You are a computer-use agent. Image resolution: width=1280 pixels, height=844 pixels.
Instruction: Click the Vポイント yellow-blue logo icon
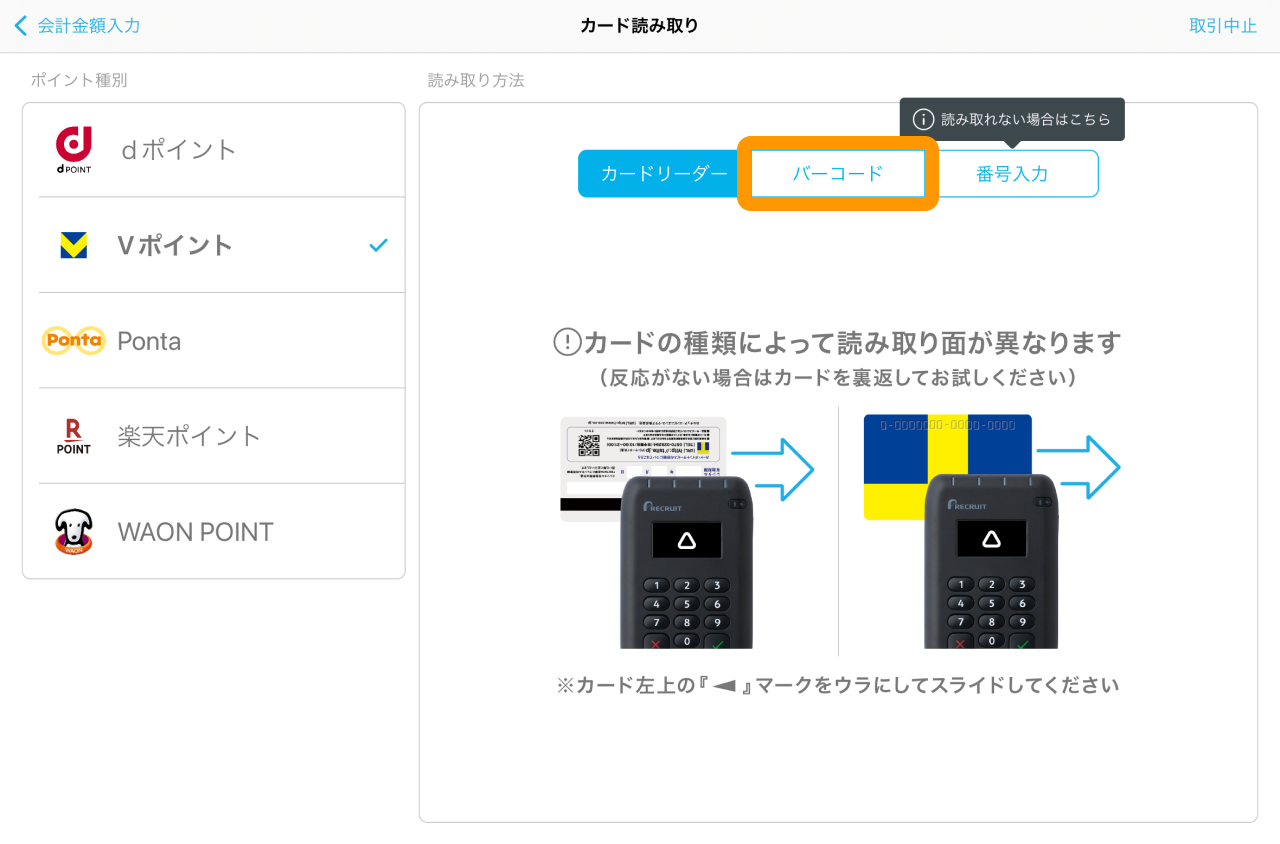tap(74, 245)
